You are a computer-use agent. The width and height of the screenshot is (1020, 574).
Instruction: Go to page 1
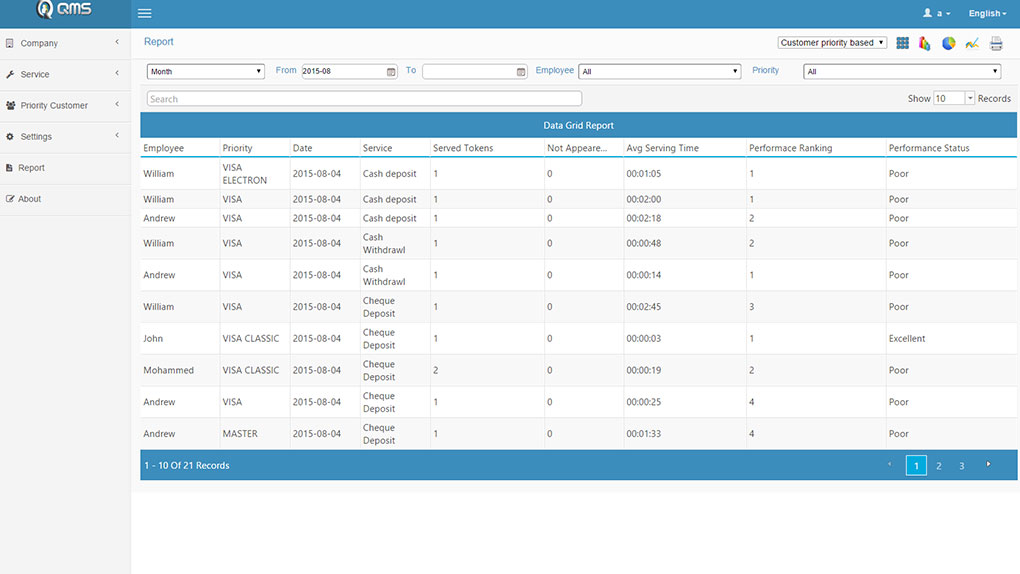pyautogui.click(x=916, y=465)
